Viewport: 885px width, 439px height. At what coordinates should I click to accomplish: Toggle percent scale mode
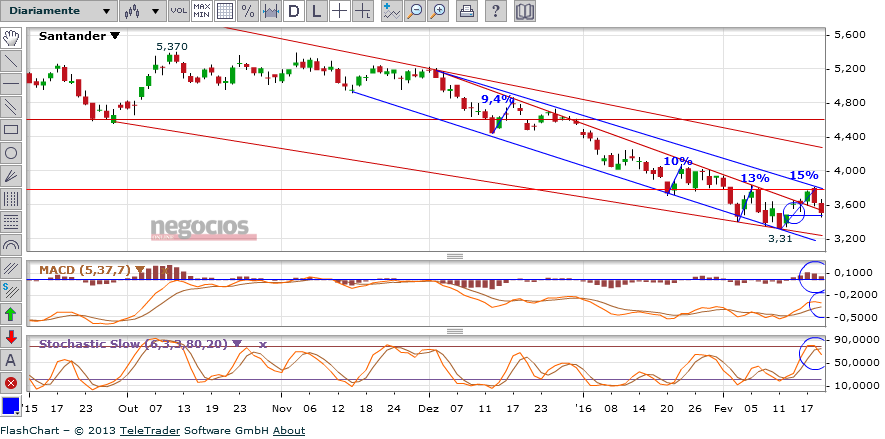248,11
